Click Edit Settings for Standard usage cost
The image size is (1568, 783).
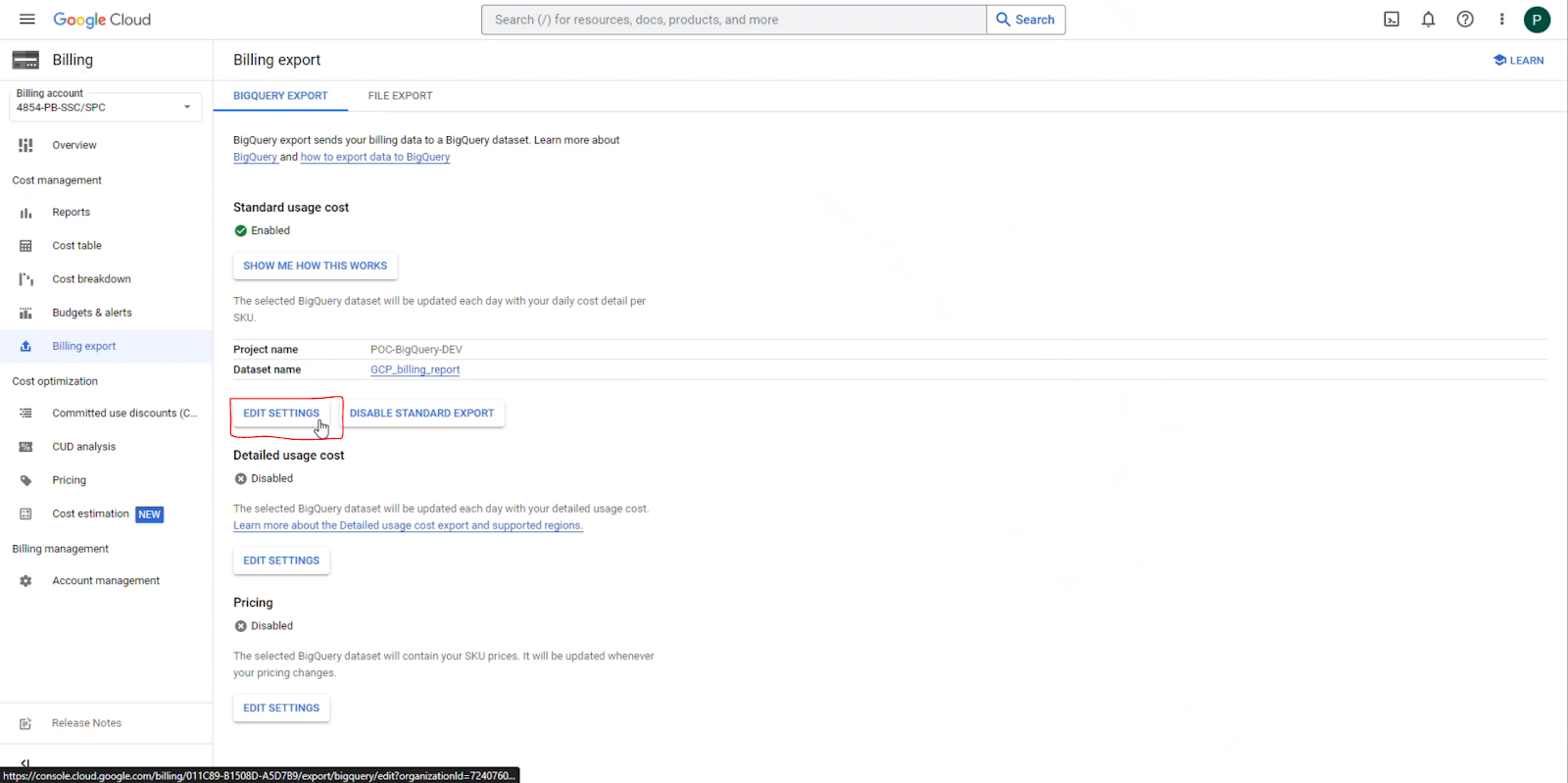(x=281, y=414)
